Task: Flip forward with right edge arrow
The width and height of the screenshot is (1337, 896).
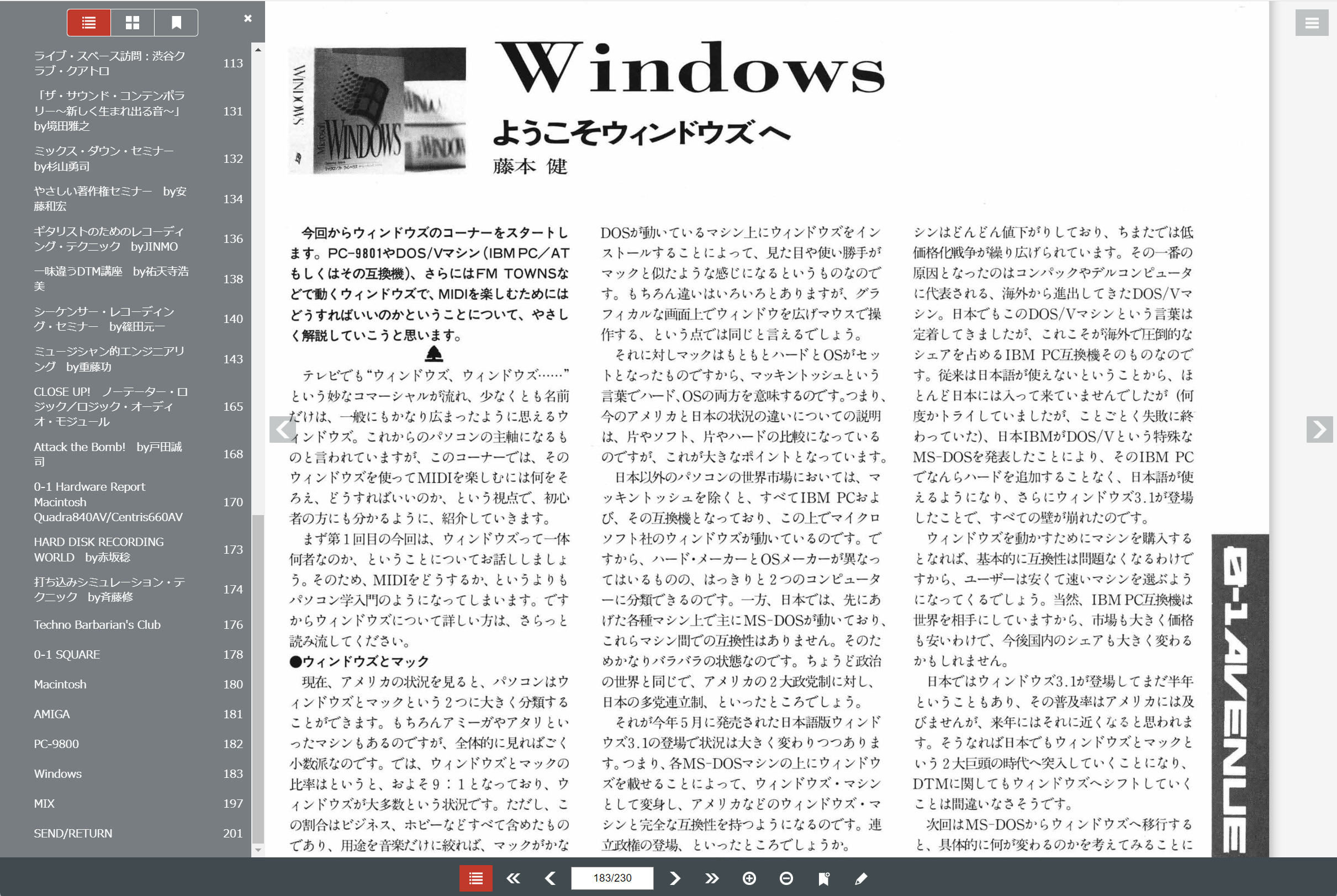Action: (1319, 429)
